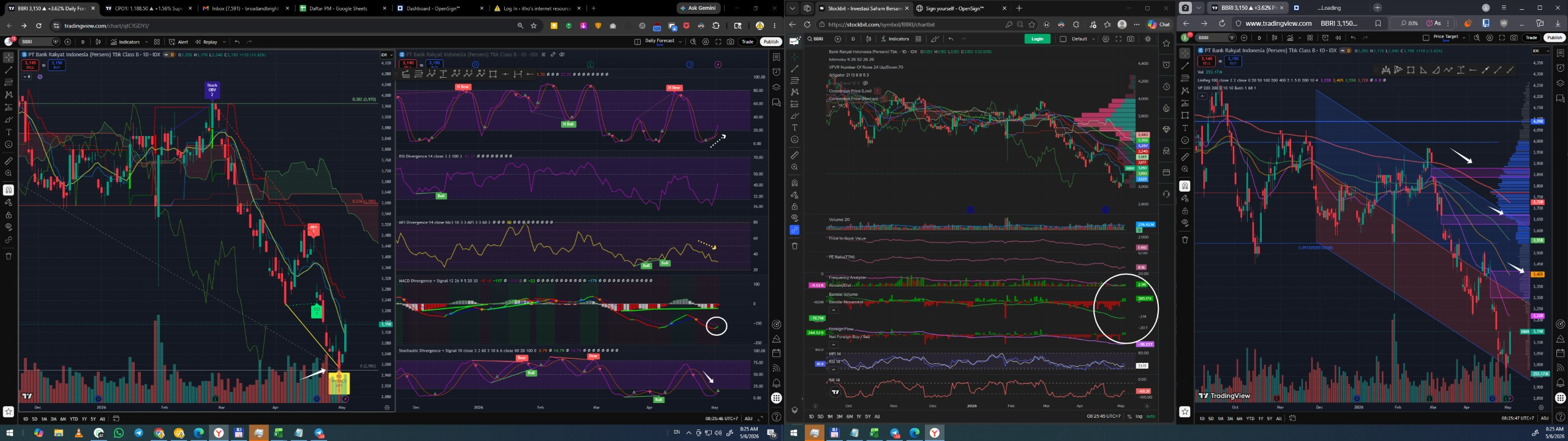
Task: Open VLC media player from taskbar
Action: [x=78, y=433]
